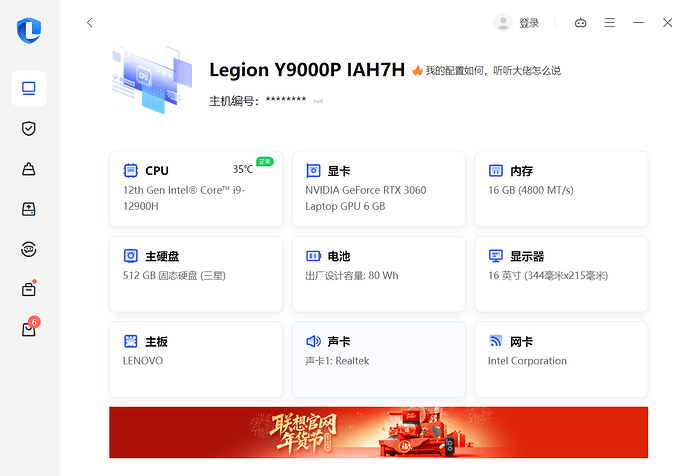This screenshot has width=690, height=476.
Task: Open the hamburger main menu
Action: pos(609,22)
